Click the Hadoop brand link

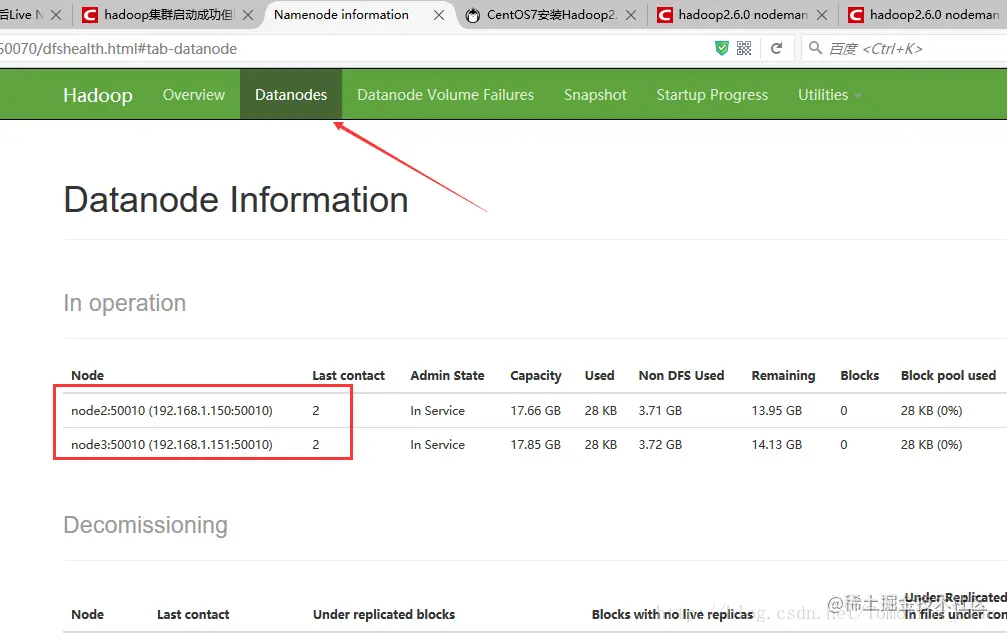point(98,95)
